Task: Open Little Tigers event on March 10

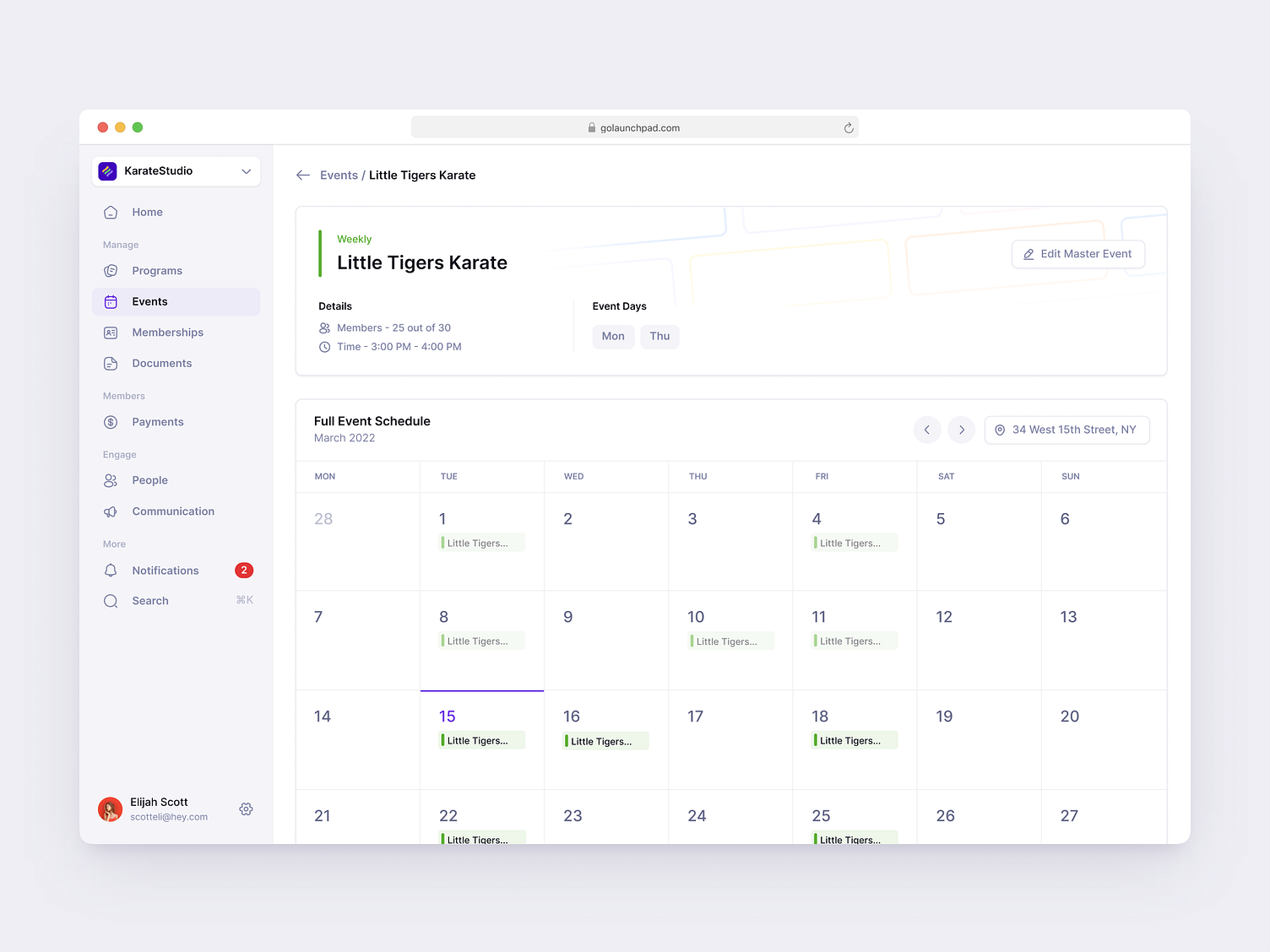Action: tap(731, 641)
